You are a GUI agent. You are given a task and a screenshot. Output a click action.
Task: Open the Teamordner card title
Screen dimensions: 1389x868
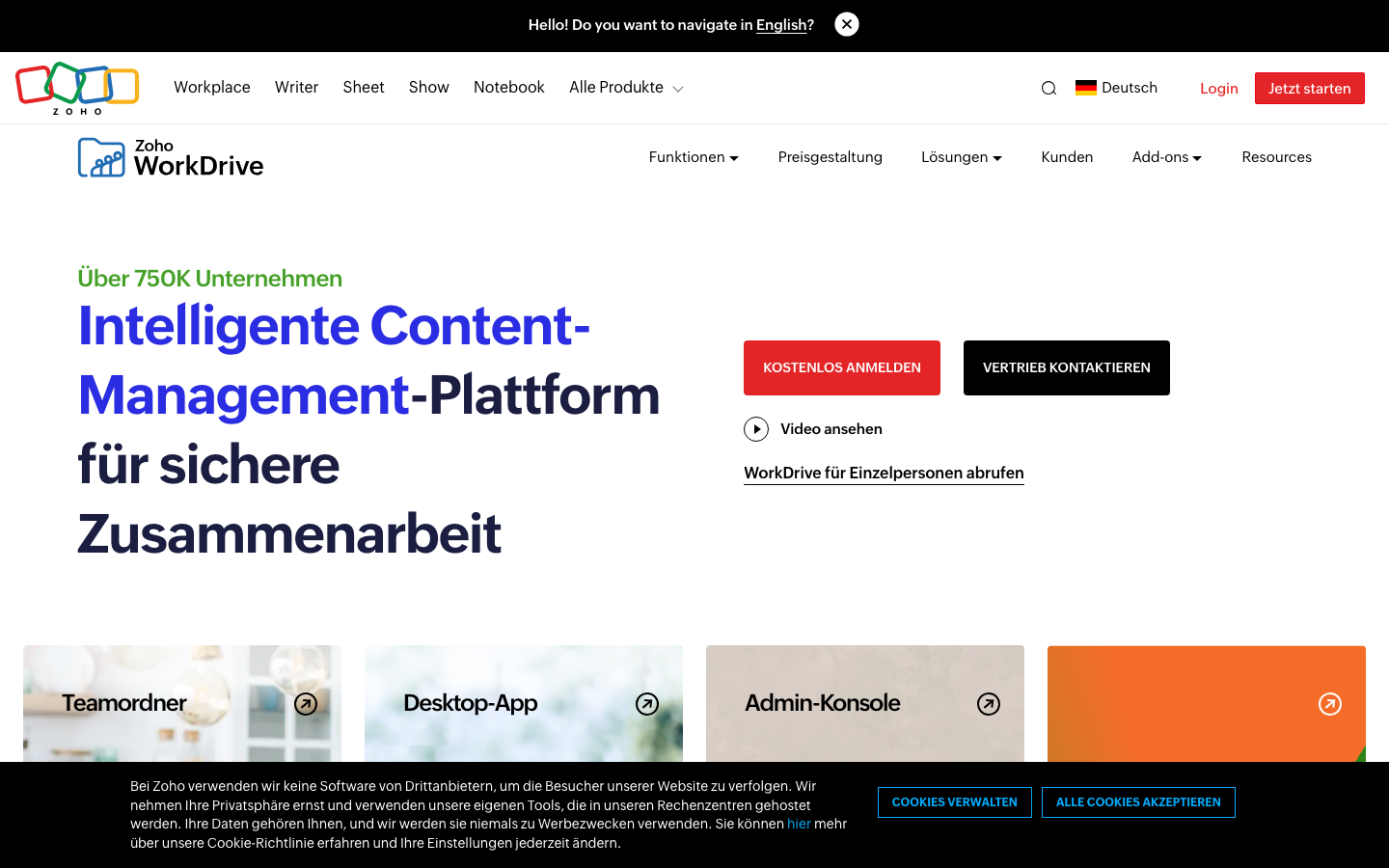[124, 703]
